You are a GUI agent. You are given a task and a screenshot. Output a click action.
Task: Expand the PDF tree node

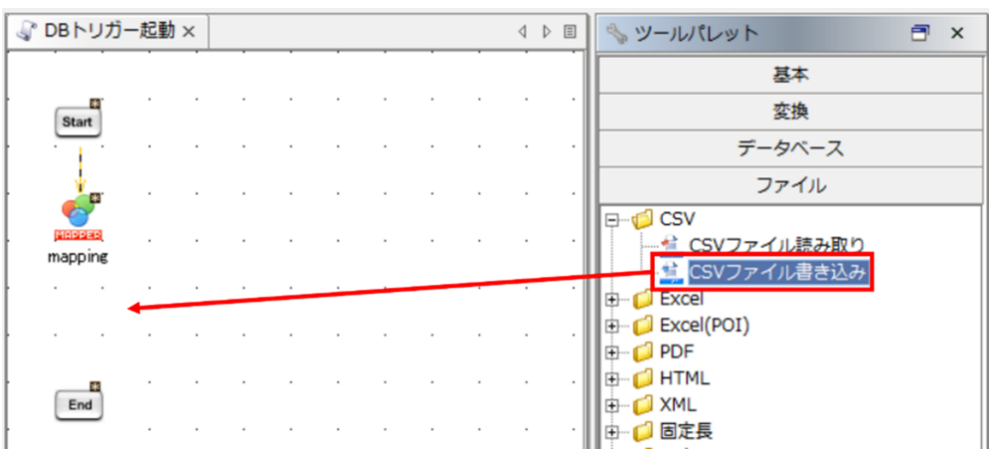point(612,352)
